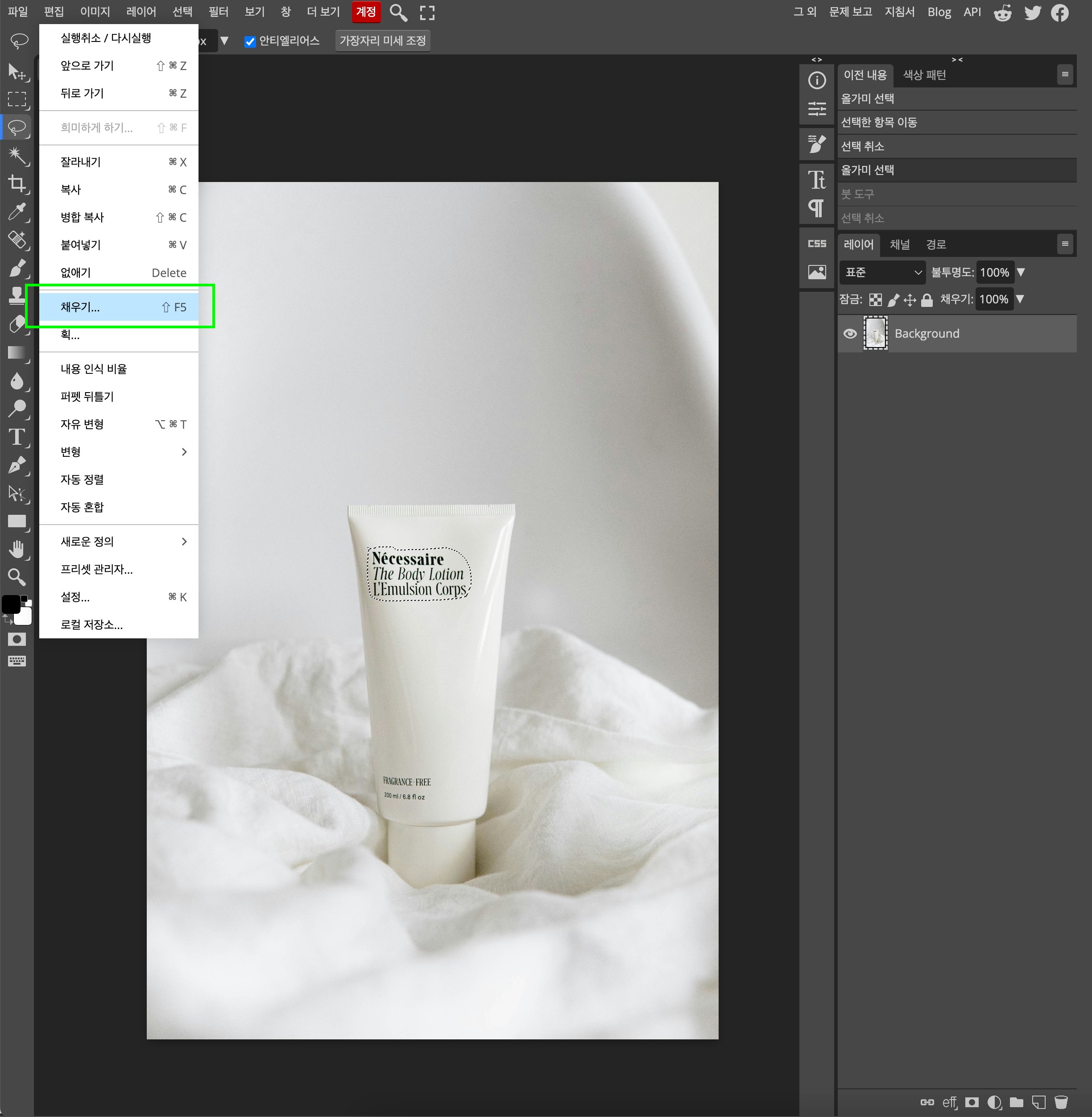Switch to the 채널 tab
Viewport: 1092px width, 1117px height.
899,245
